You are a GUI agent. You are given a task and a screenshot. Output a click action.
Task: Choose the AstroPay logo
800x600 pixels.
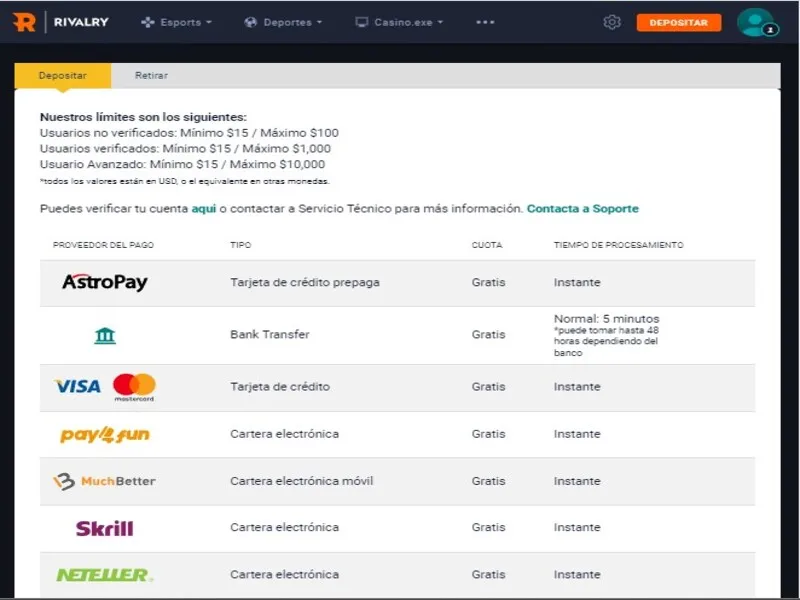(x=105, y=282)
